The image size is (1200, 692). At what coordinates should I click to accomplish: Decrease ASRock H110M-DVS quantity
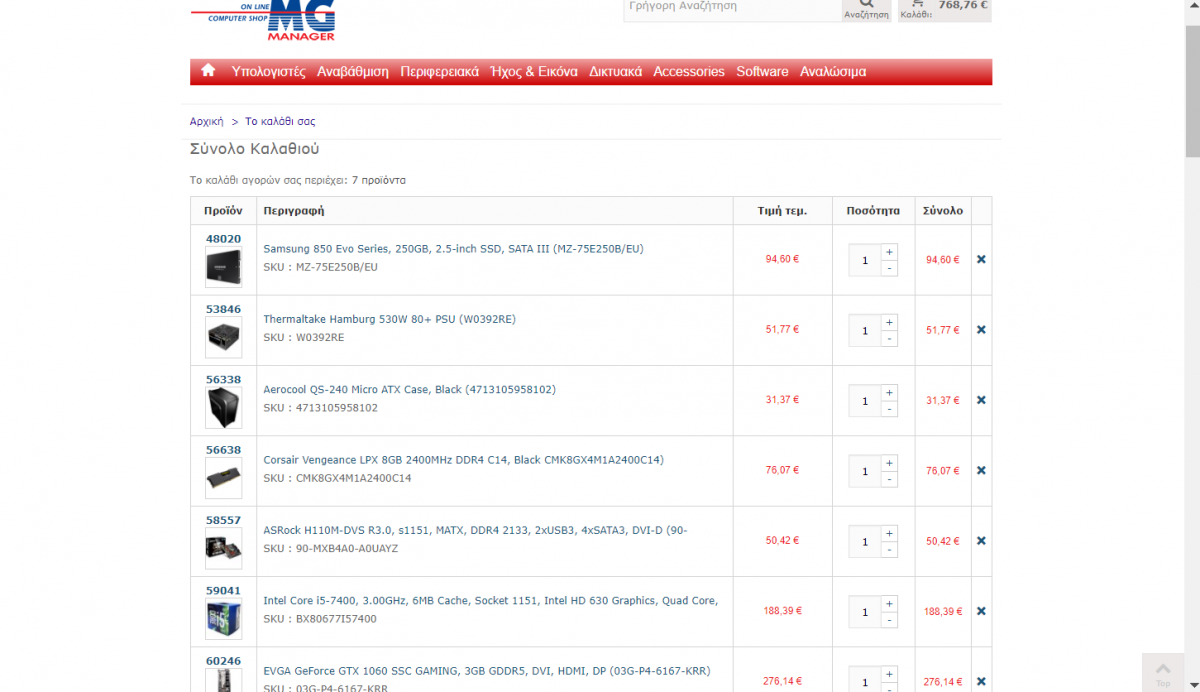(889, 549)
